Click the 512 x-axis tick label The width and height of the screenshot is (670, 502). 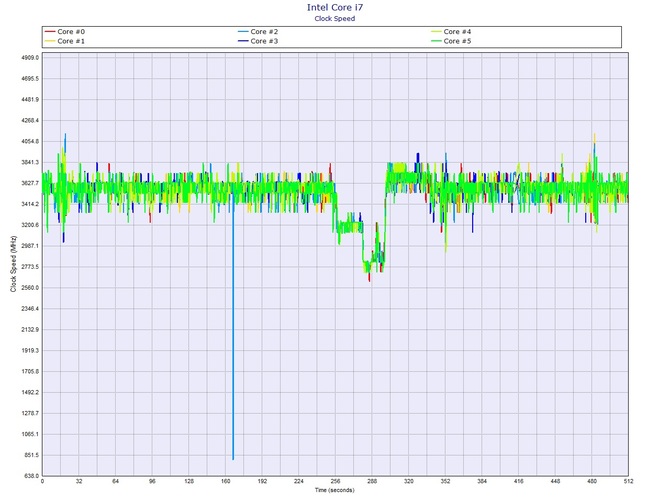pyautogui.click(x=628, y=481)
